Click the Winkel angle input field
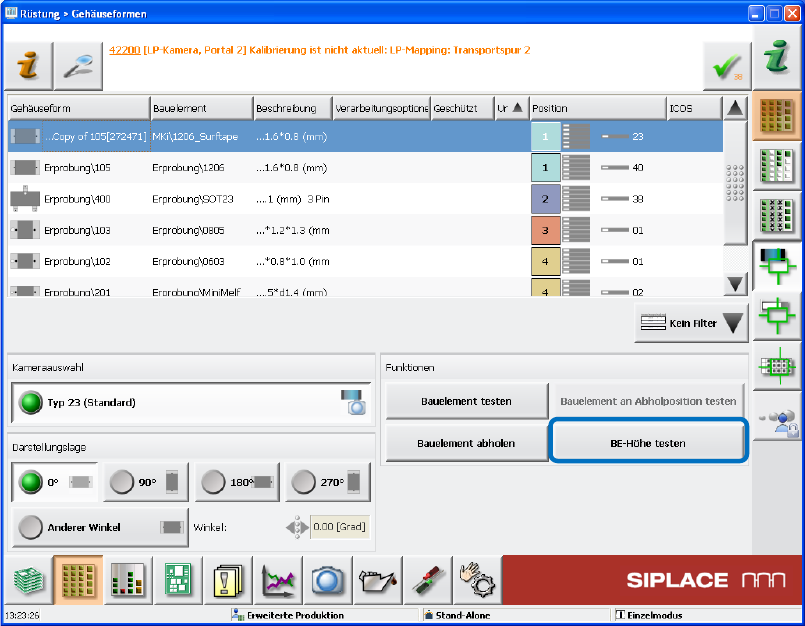The height and width of the screenshot is (626, 805). click(338, 527)
